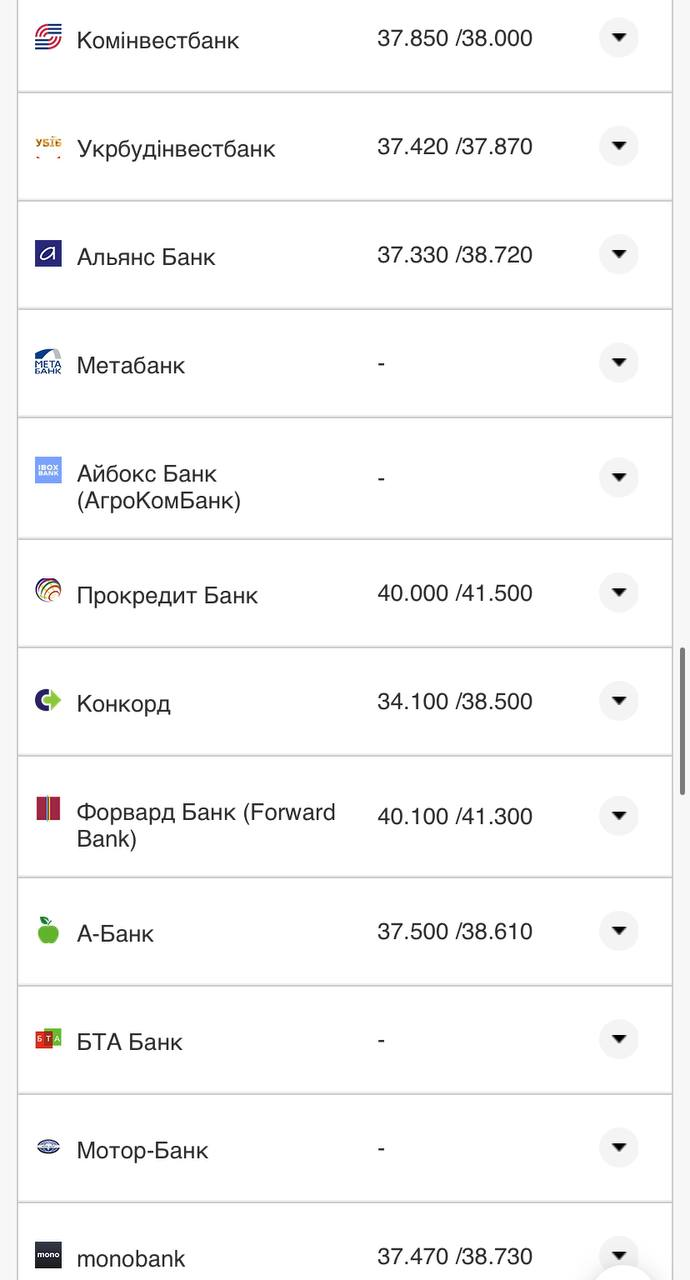The height and width of the screenshot is (1280, 690).
Task: Click the Прокредит Банк logo icon
Action: (48, 591)
